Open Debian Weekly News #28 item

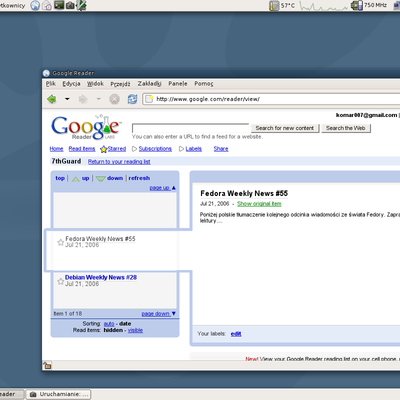click(101, 277)
